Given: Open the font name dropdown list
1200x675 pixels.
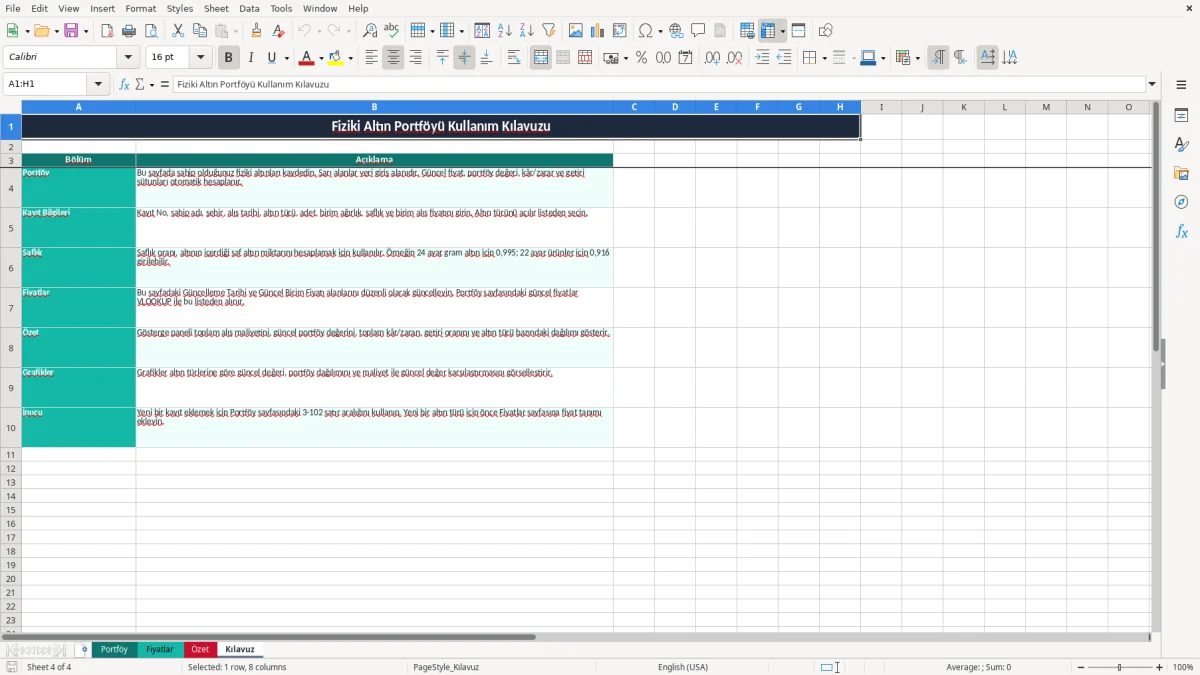Looking at the screenshot, I should [128, 58].
